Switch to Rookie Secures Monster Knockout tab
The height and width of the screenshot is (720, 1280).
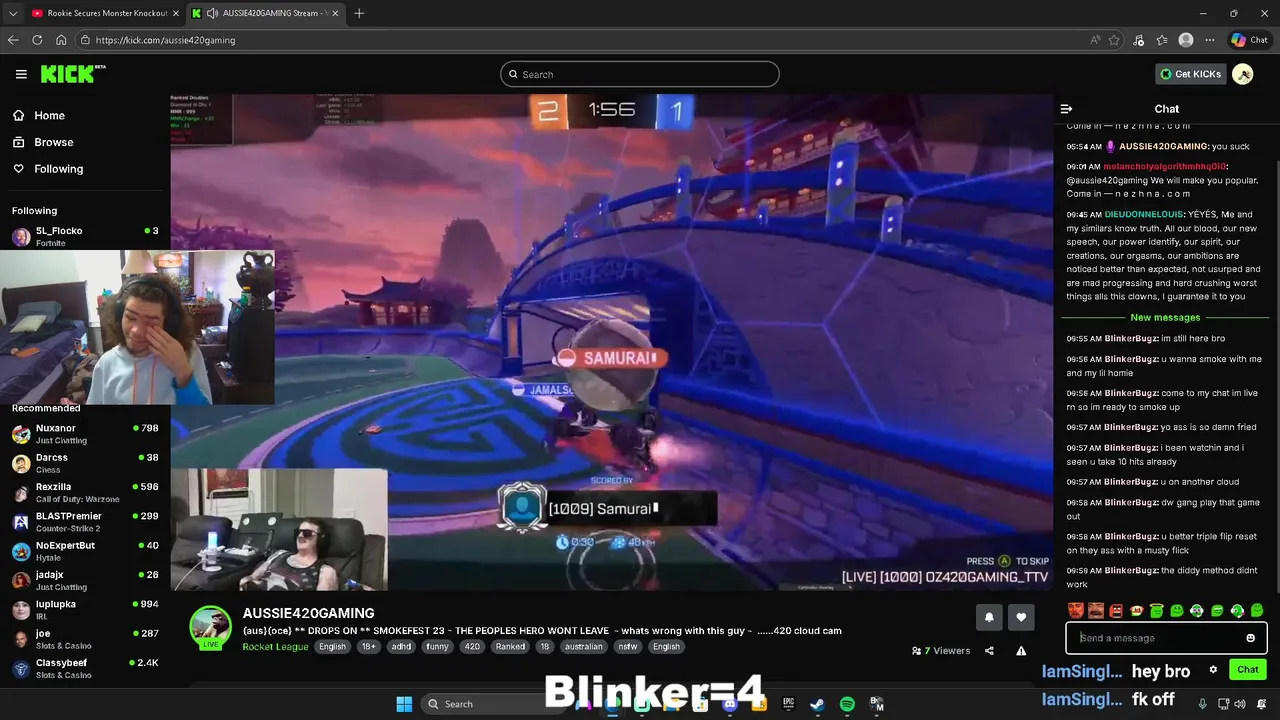[x=104, y=13]
